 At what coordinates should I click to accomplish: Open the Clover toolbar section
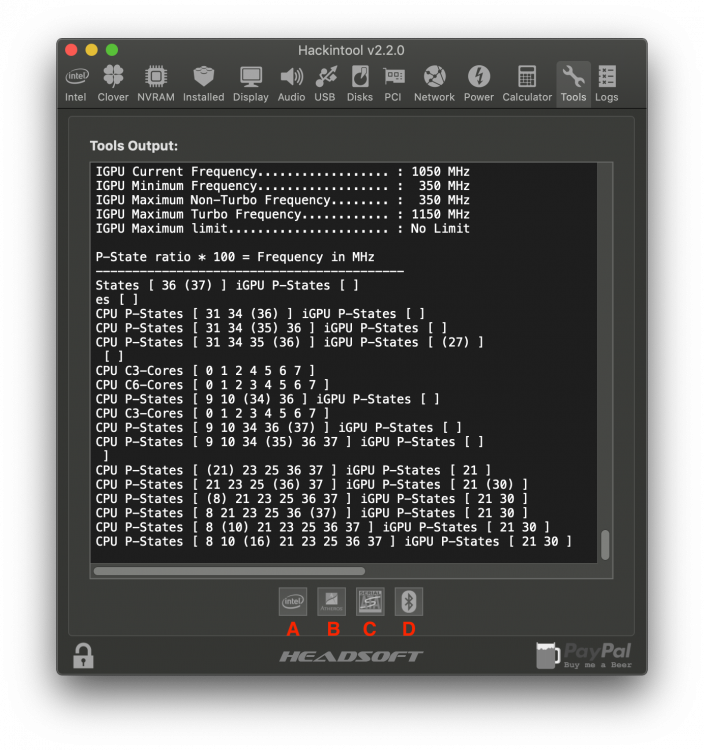(113, 84)
